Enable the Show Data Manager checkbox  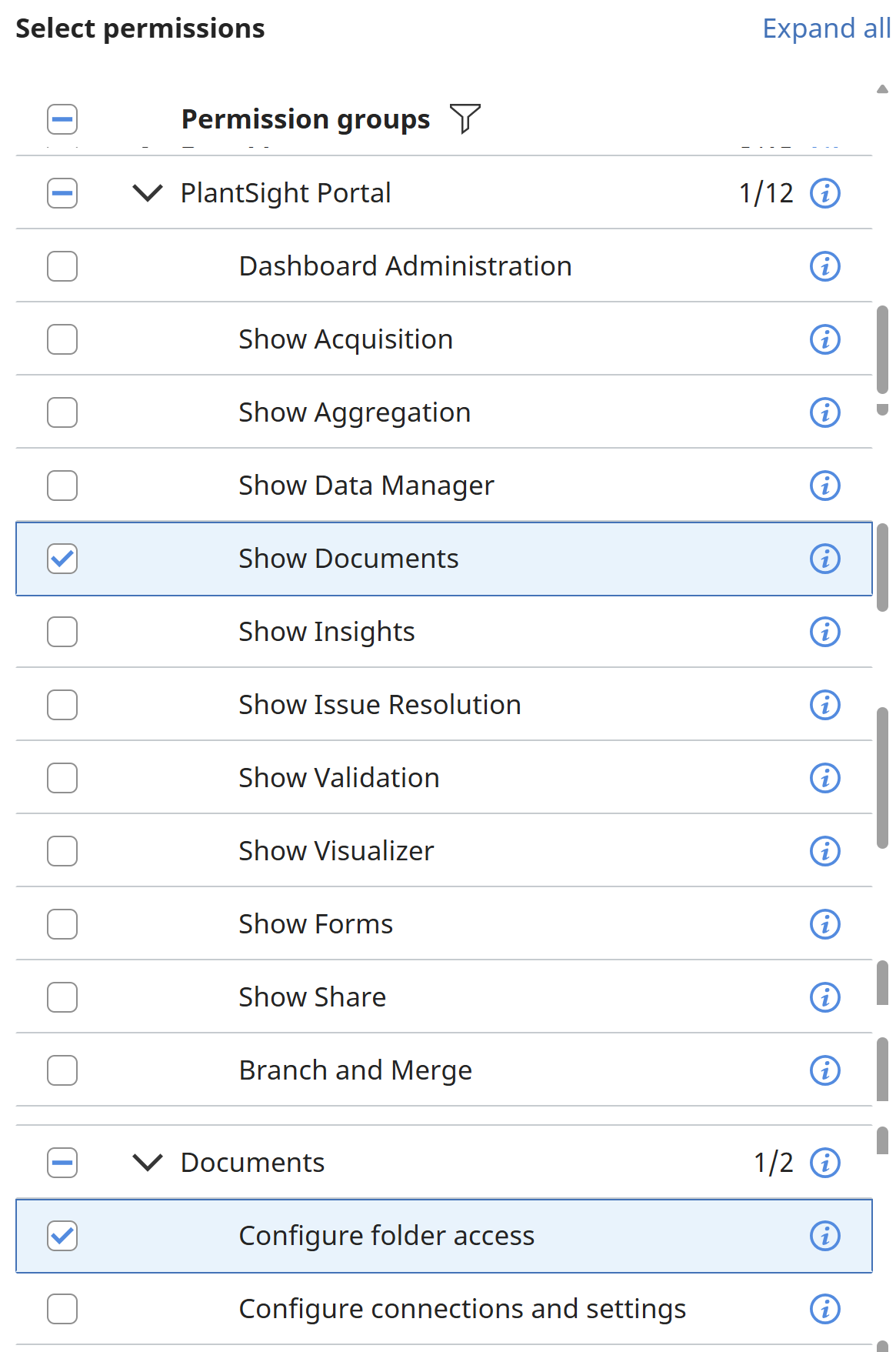point(62,486)
